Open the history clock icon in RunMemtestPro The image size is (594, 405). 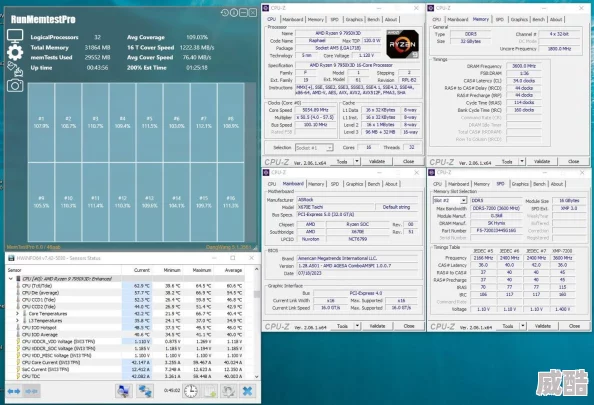point(225,13)
